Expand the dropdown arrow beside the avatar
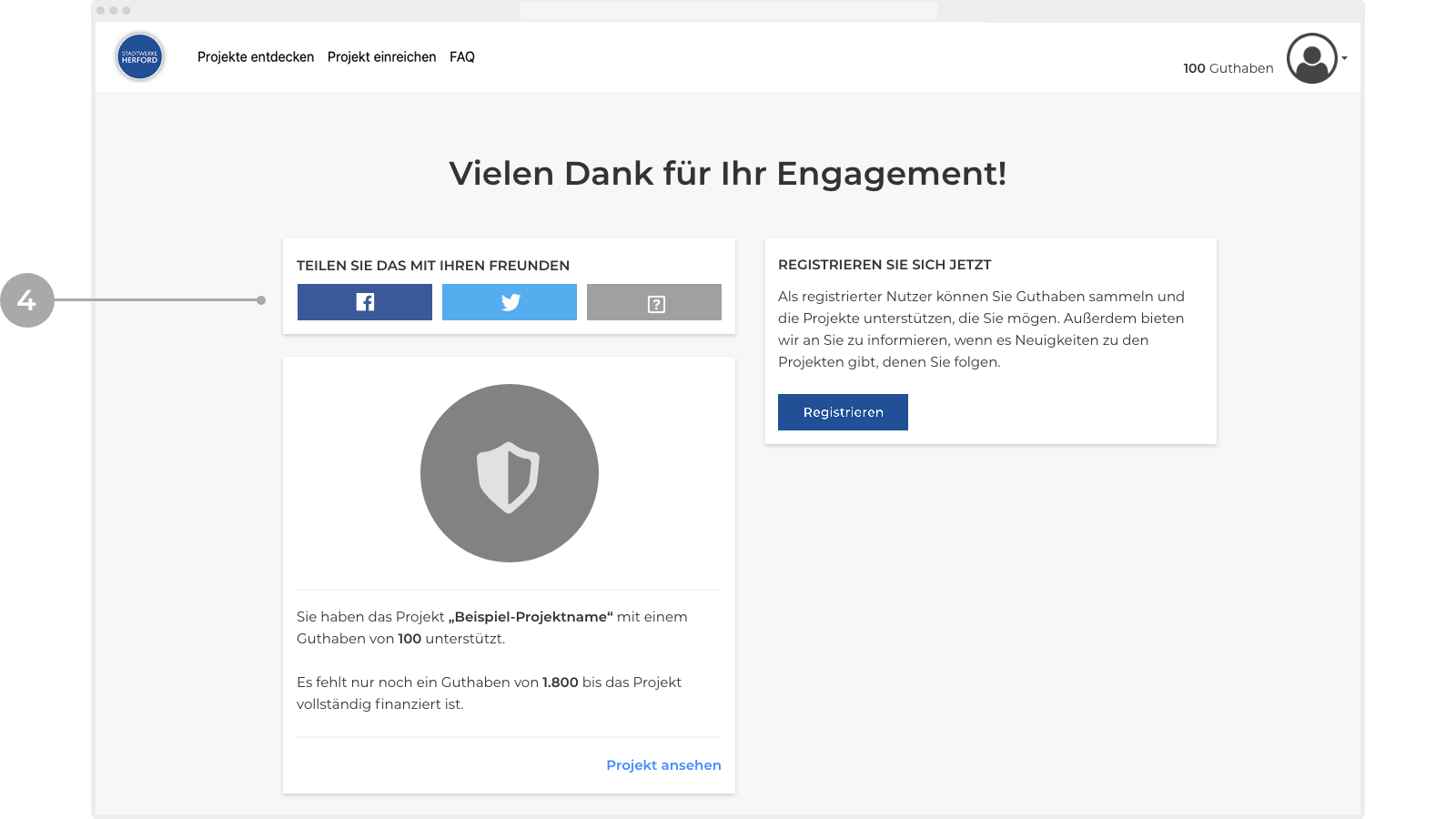1456x819 pixels. point(1344,58)
